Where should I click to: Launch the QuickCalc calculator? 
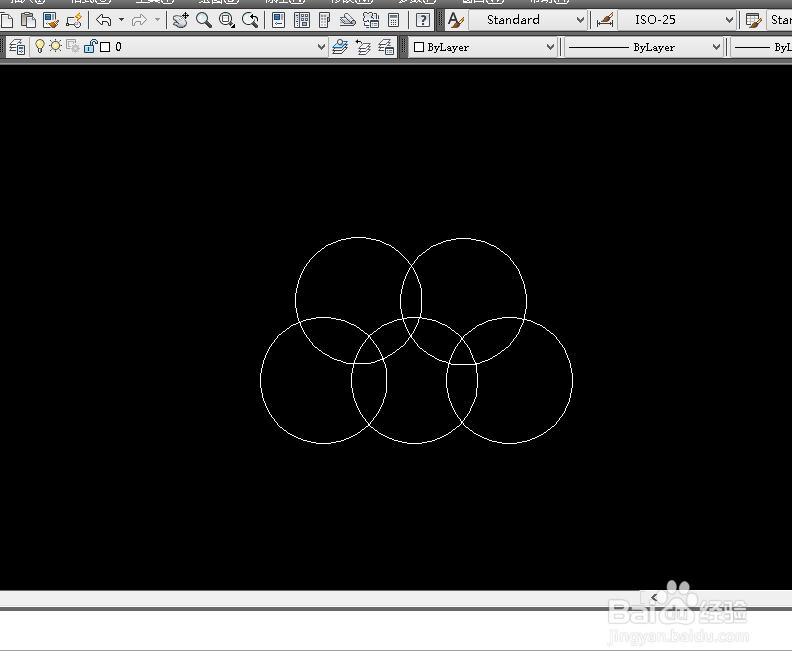(393, 20)
